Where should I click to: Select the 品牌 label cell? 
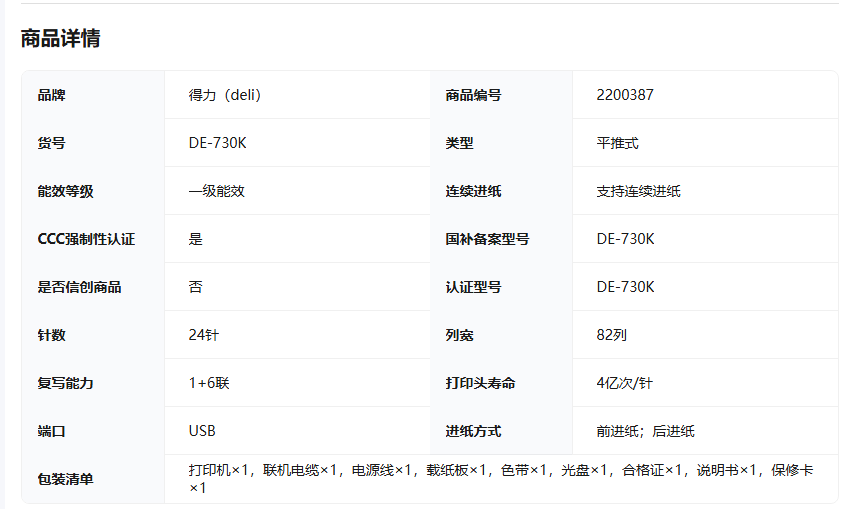coord(51,95)
